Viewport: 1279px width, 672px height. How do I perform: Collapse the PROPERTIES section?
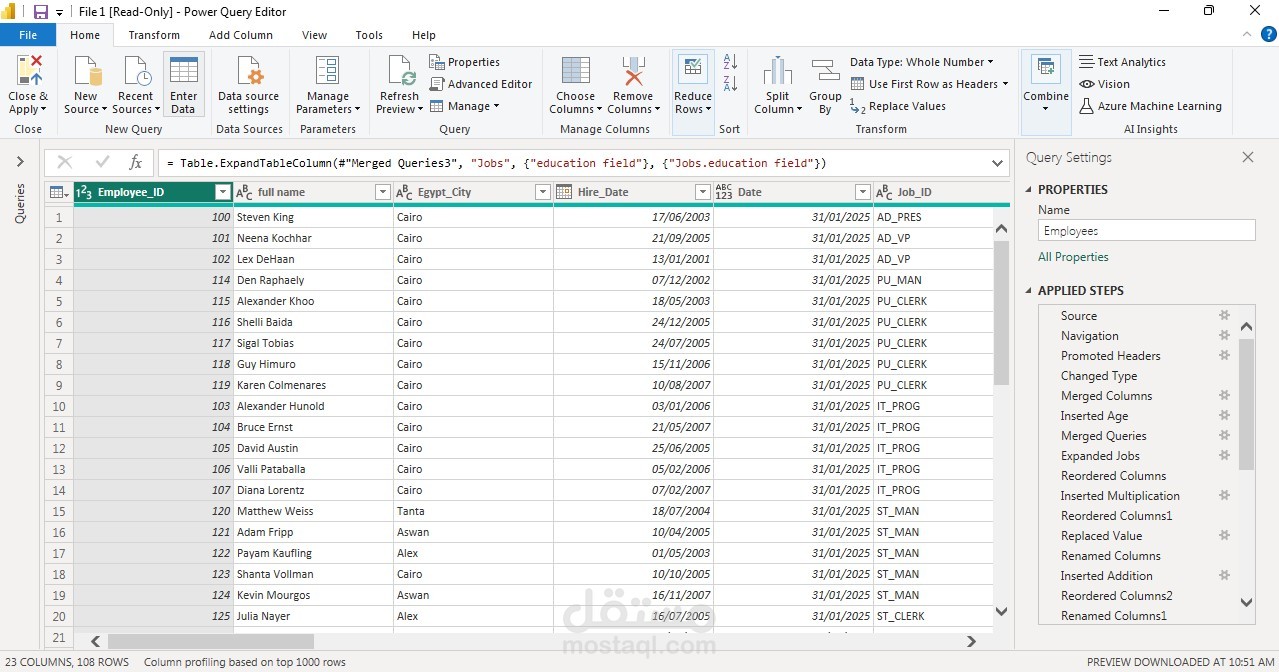(1030, 190)
